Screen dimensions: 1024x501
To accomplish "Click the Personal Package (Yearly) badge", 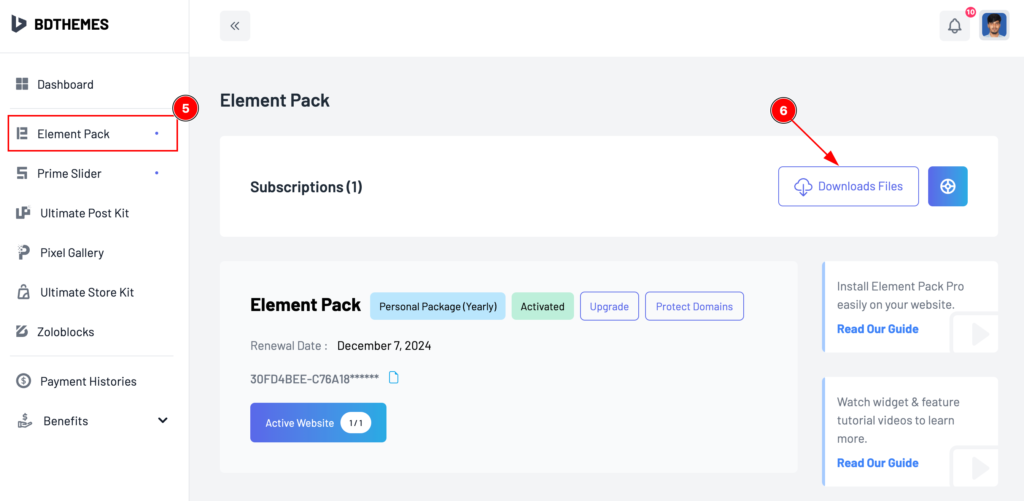I will [438, 306].
